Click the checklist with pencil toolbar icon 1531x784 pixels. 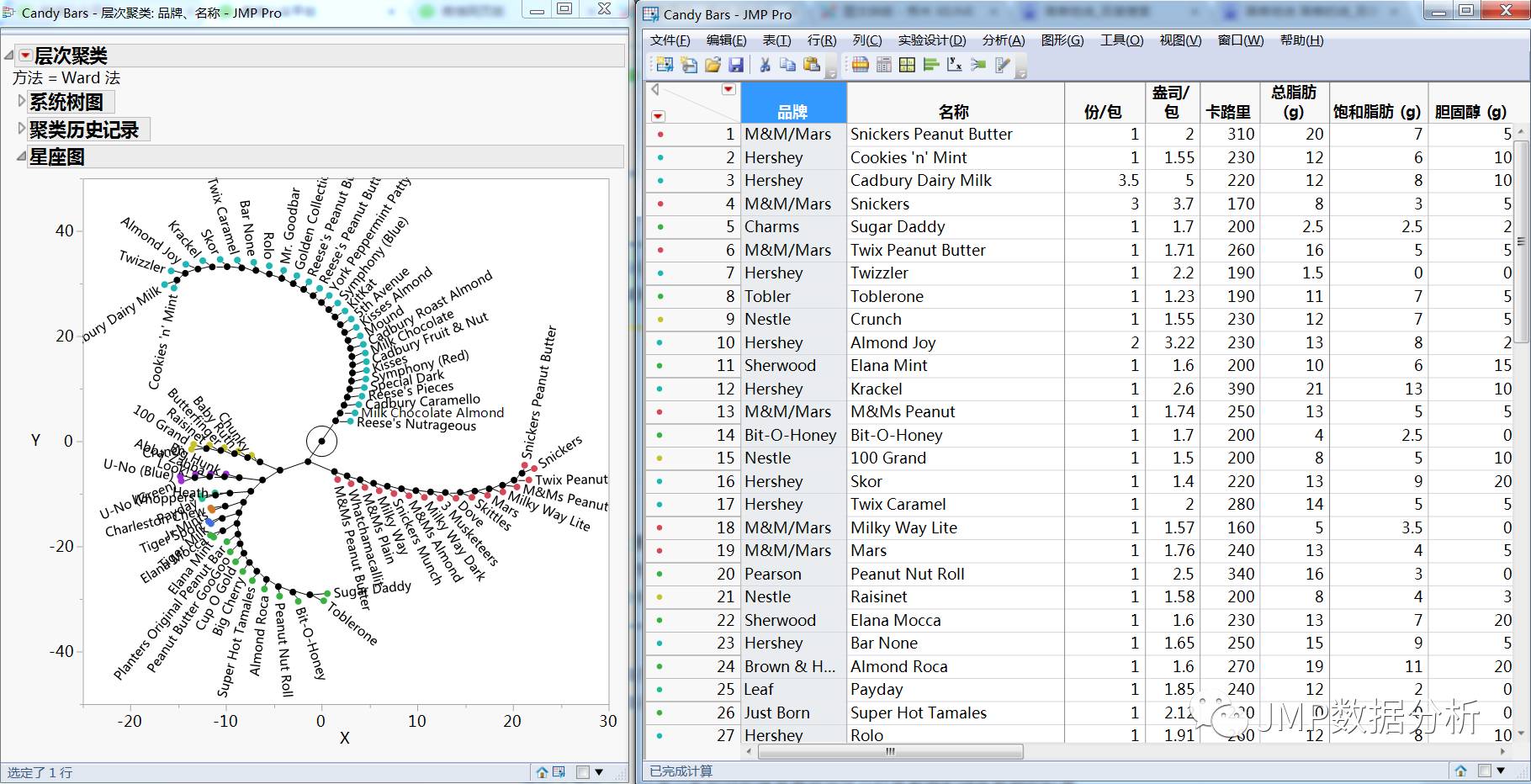pyautogui.click(x=1002, y=65)
